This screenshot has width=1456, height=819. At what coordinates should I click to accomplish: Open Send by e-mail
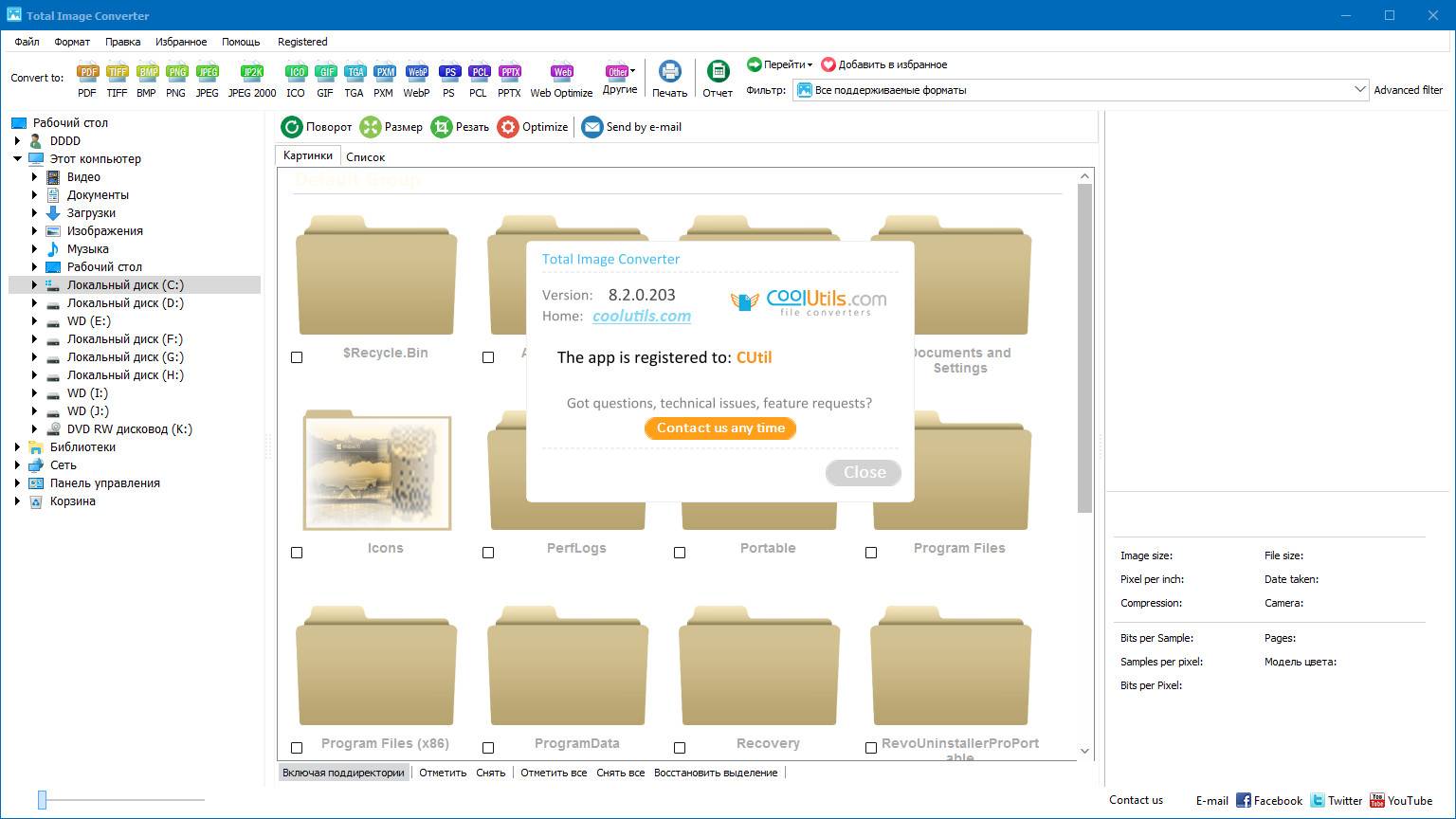point(631,127)
